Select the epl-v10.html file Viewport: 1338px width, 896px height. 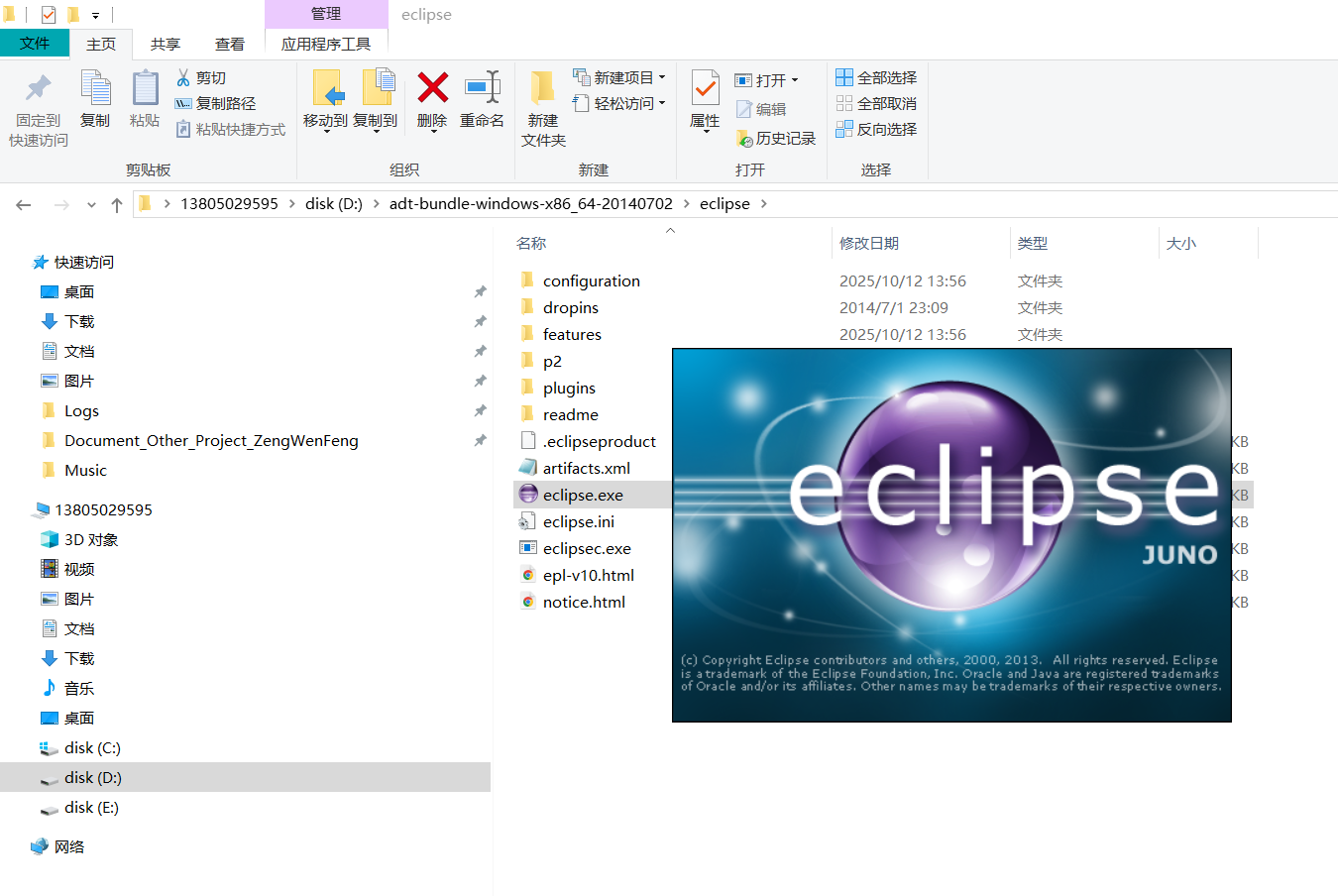(589, 575)
